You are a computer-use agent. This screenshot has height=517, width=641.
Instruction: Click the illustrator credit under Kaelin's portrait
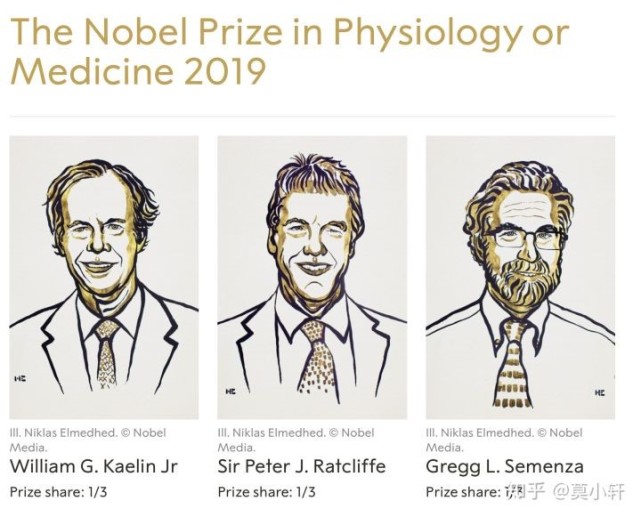click(88, 440)
